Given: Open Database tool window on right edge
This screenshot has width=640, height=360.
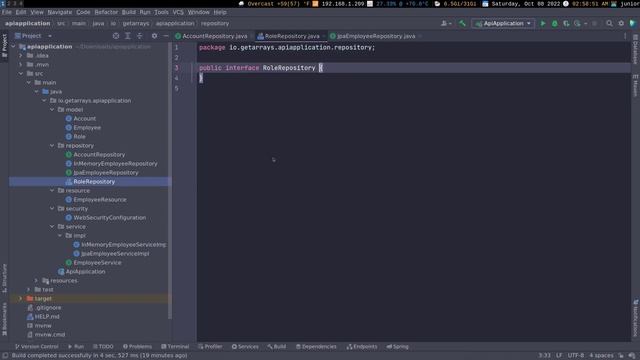Looking at the screenshot, I should tap(635, 49).
